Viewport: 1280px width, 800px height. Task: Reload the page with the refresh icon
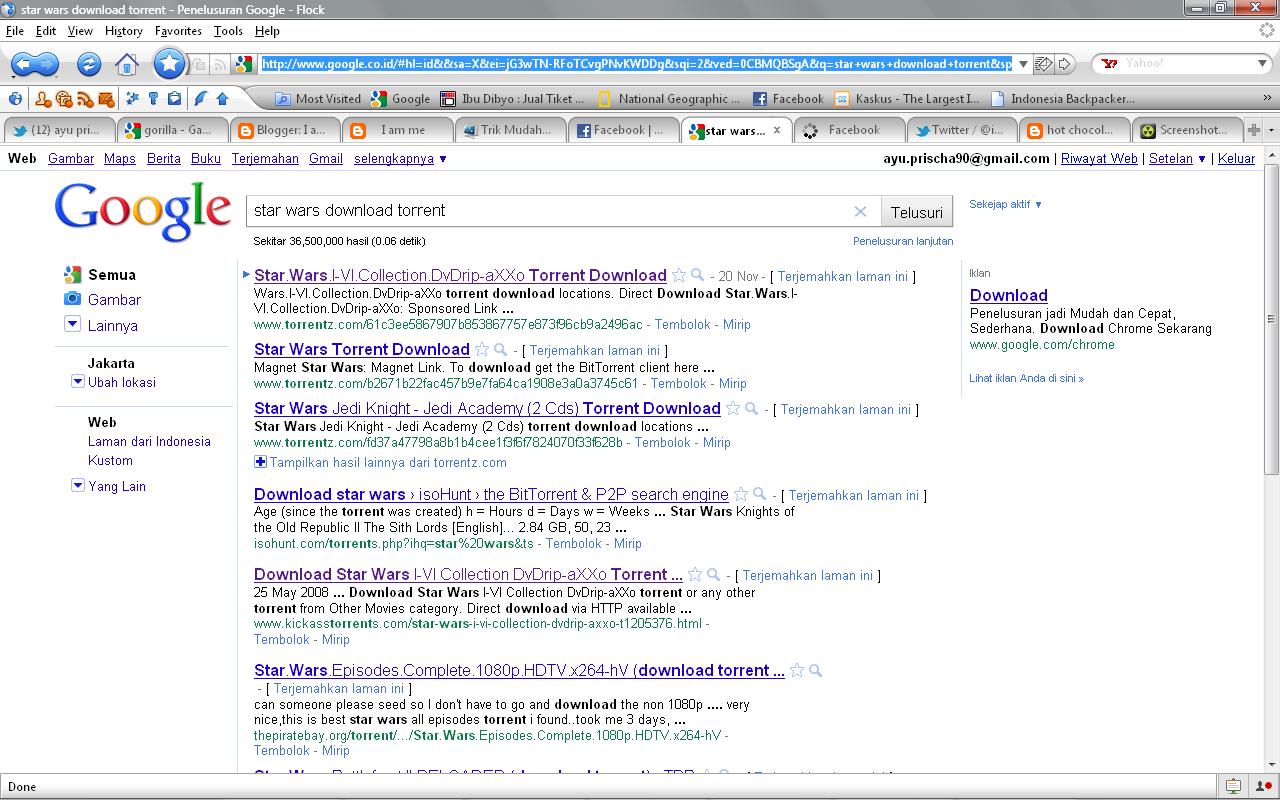pyautogui.click(x=89, y=64)
